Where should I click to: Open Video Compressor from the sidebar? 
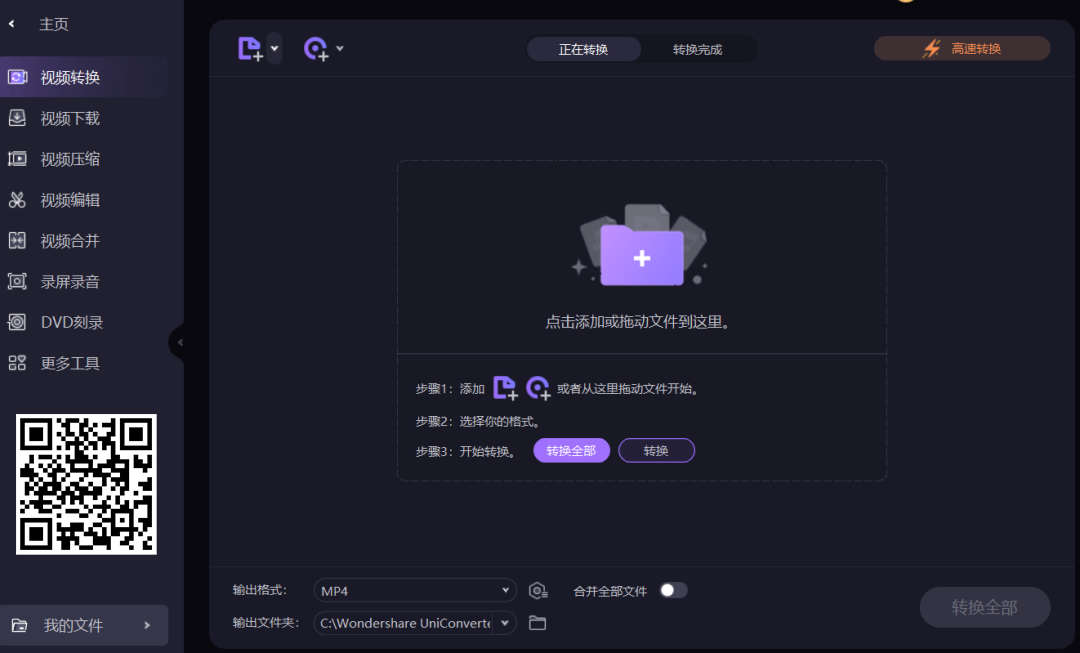pyautogui.click(x=70, y=158)
